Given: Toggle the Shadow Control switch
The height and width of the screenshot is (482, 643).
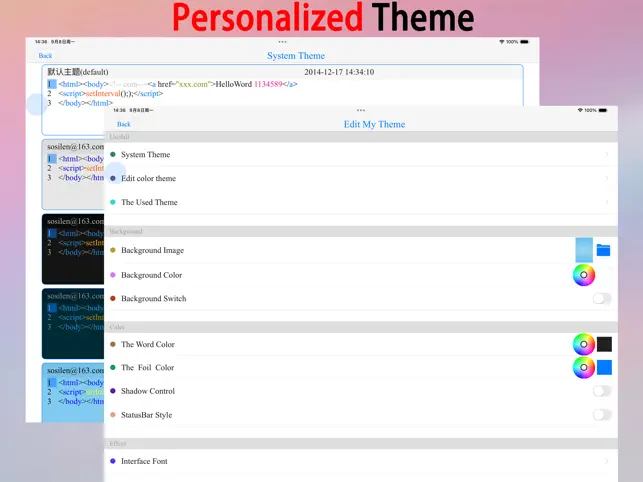Looking at the screenshot, I should [x=602, y=391].
